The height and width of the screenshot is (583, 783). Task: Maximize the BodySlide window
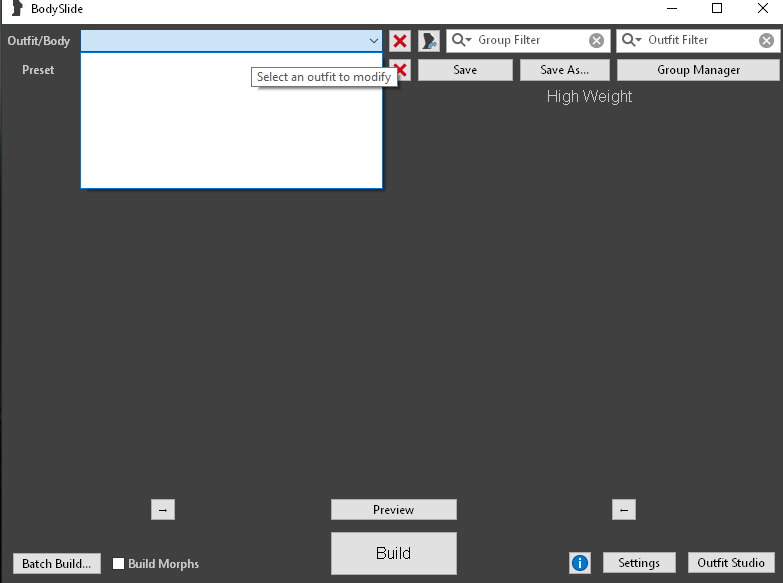point(717,8)
